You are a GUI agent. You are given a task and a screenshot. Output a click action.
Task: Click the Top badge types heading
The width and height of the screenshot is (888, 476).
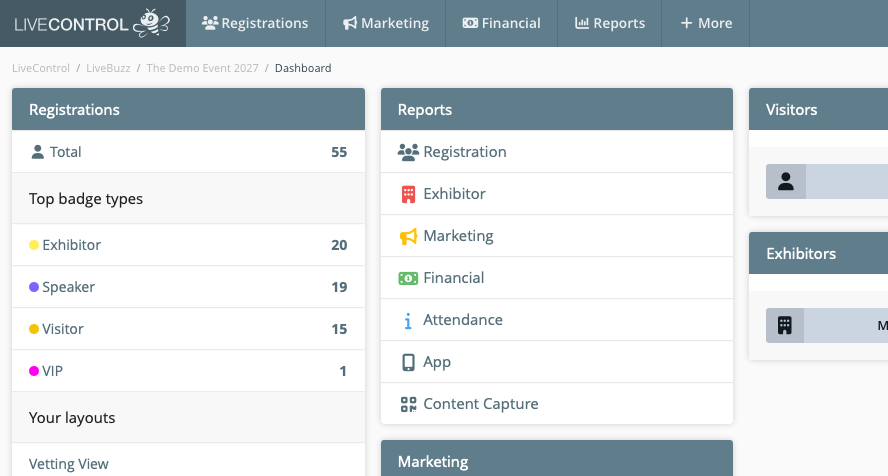[86, 199]
